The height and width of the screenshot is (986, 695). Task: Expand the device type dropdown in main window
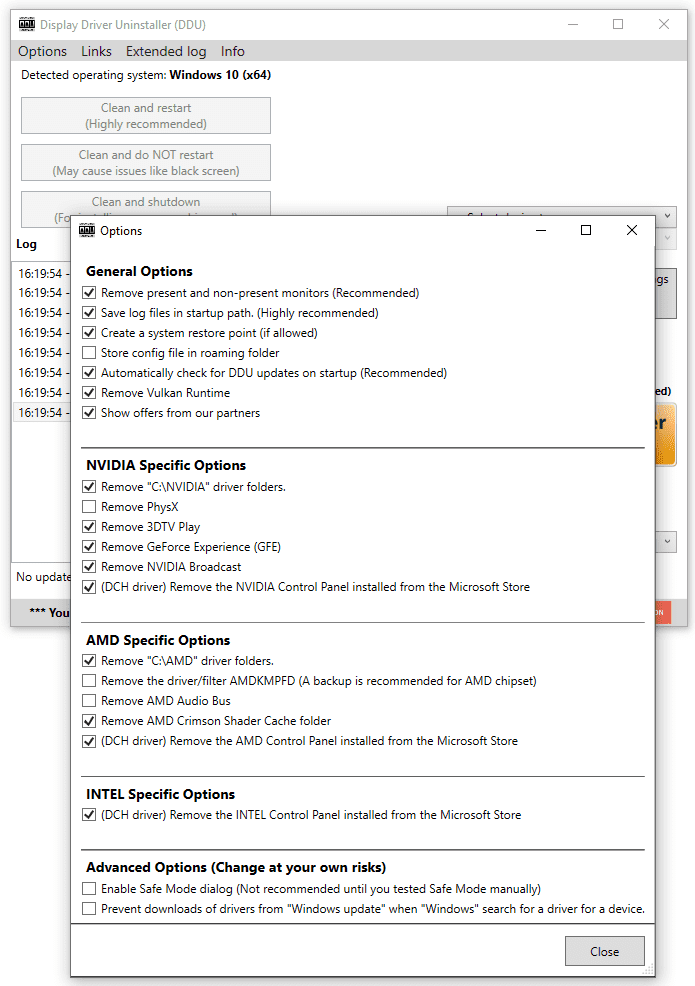point(667,216)
